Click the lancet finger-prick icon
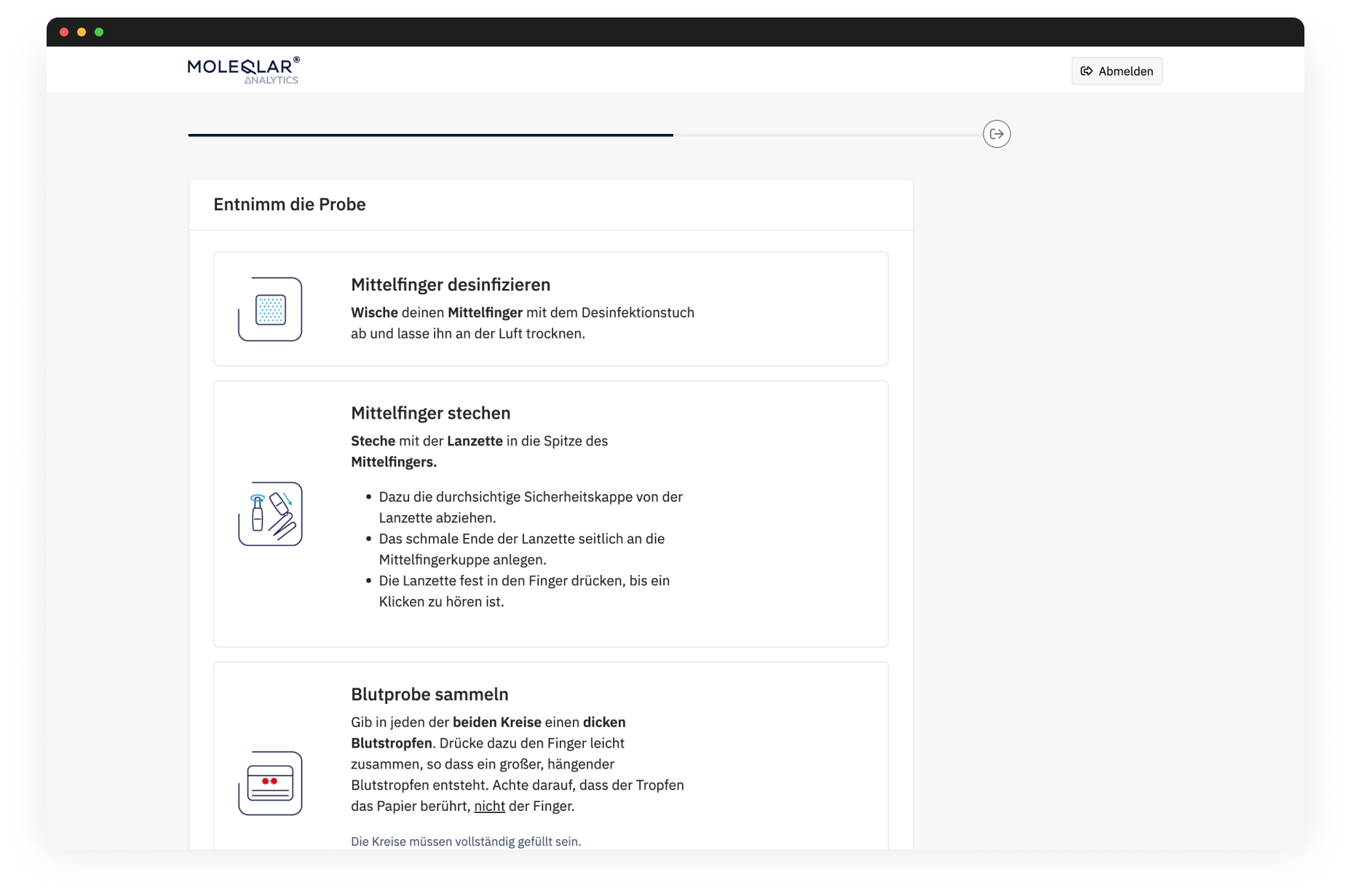1351x896 pixels. coord(270,514)
